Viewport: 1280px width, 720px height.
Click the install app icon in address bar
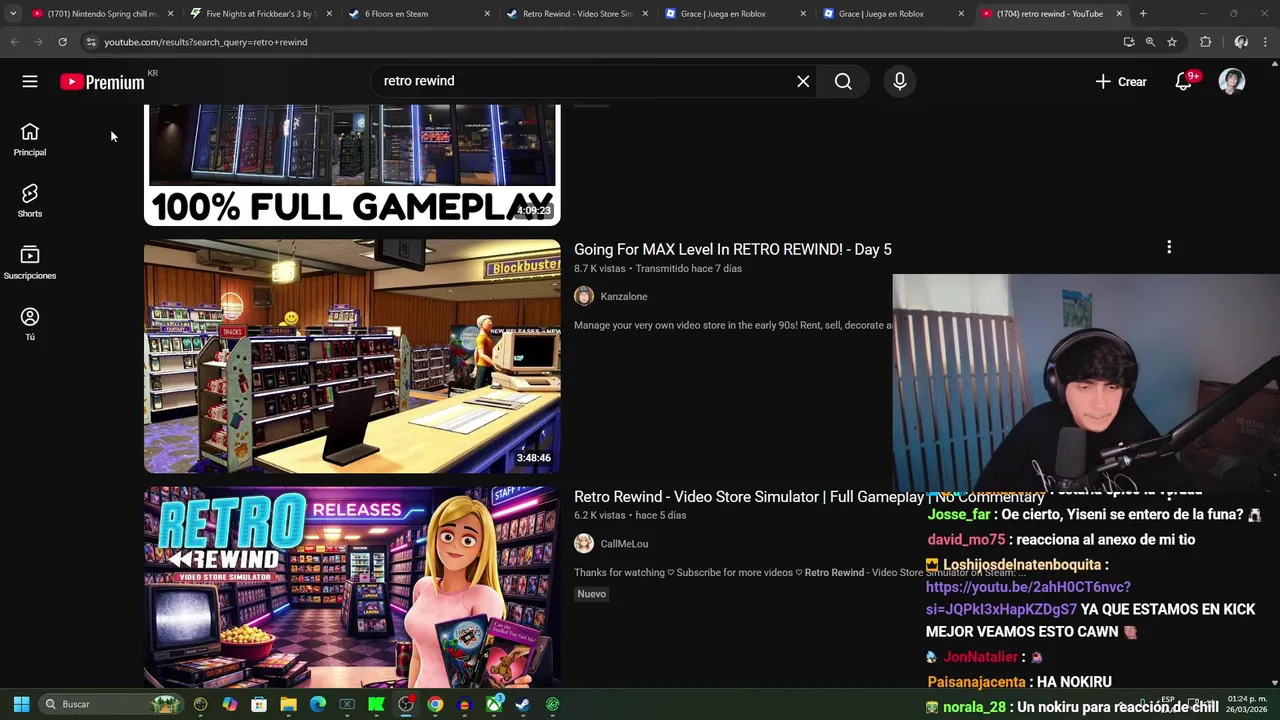[1129, 42]
